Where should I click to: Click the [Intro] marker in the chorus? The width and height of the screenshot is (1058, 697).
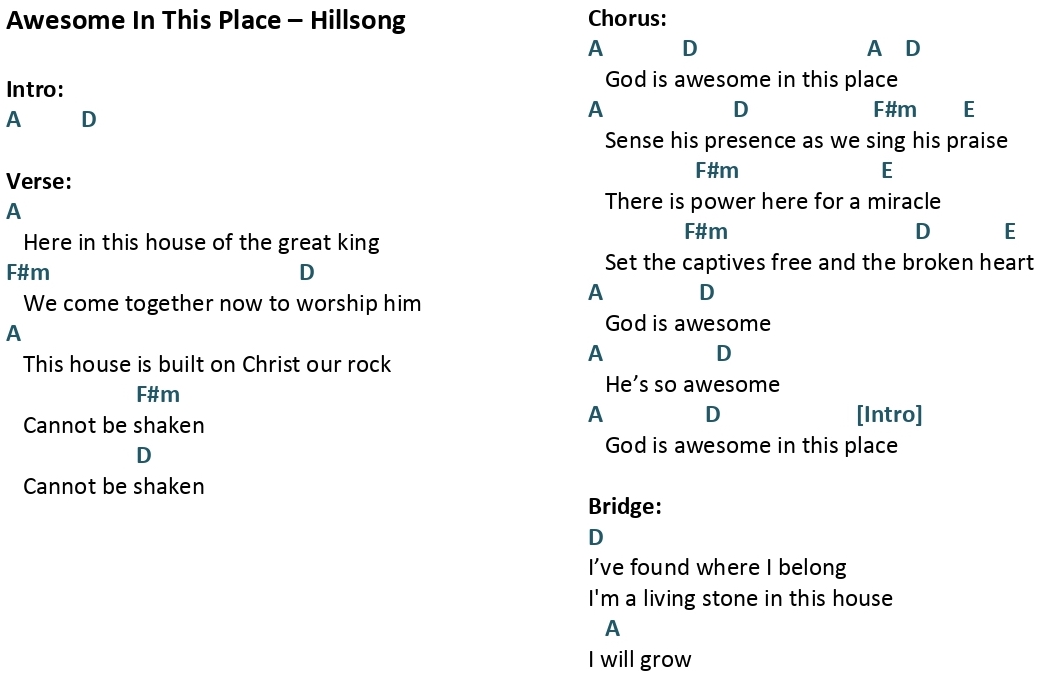click(x=889, y=414)
